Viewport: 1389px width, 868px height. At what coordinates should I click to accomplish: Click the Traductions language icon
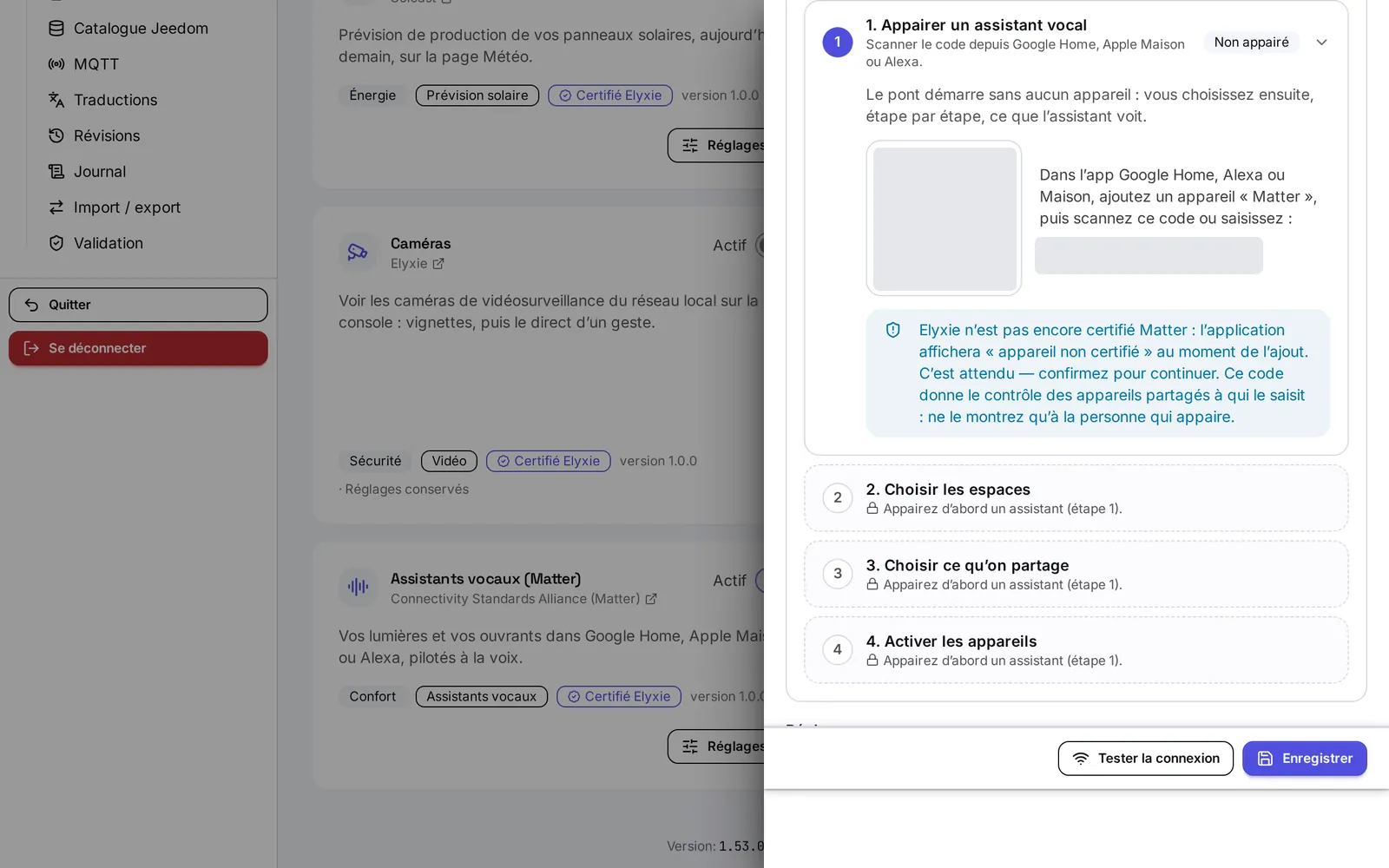tap(56, 100)
